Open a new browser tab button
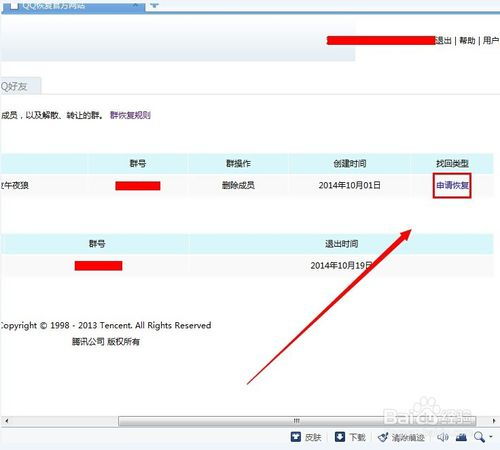500x450 pixels. [155, 5]
